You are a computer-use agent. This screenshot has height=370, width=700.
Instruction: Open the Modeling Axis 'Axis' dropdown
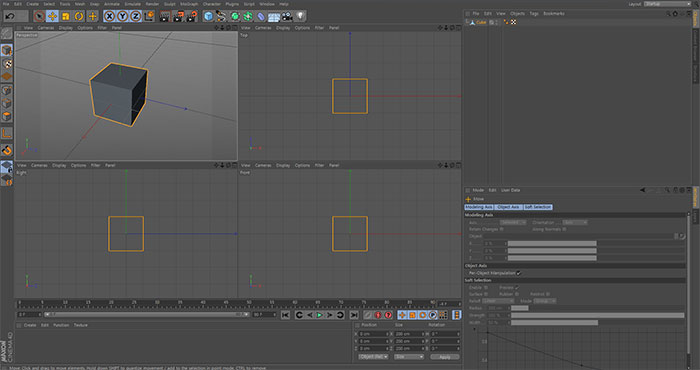pos(512,222)
